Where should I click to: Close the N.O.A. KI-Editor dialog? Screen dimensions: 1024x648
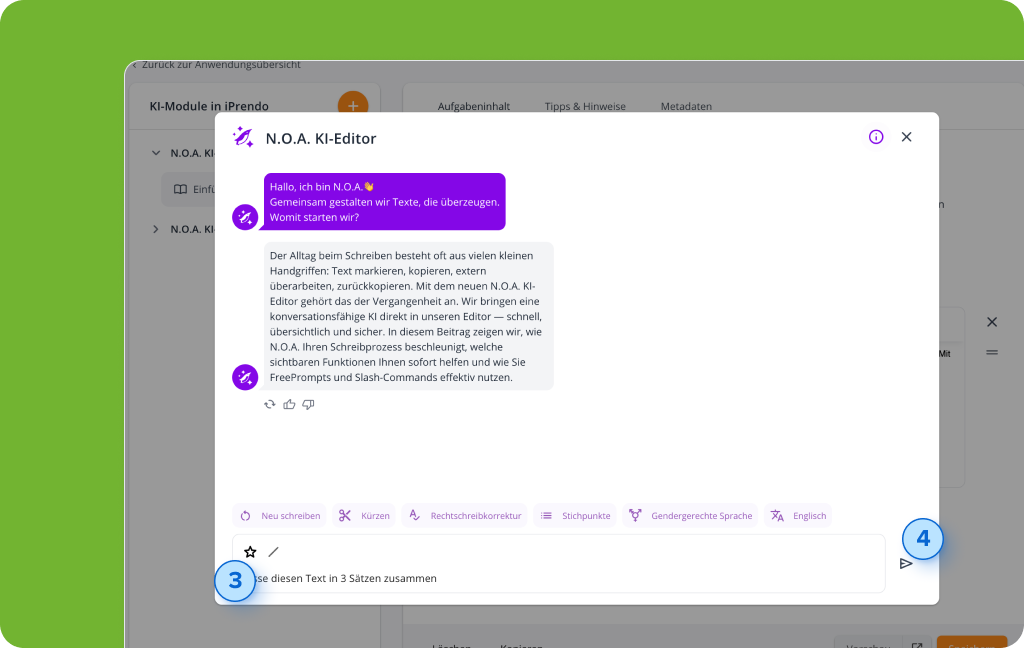tap(906, 137)
